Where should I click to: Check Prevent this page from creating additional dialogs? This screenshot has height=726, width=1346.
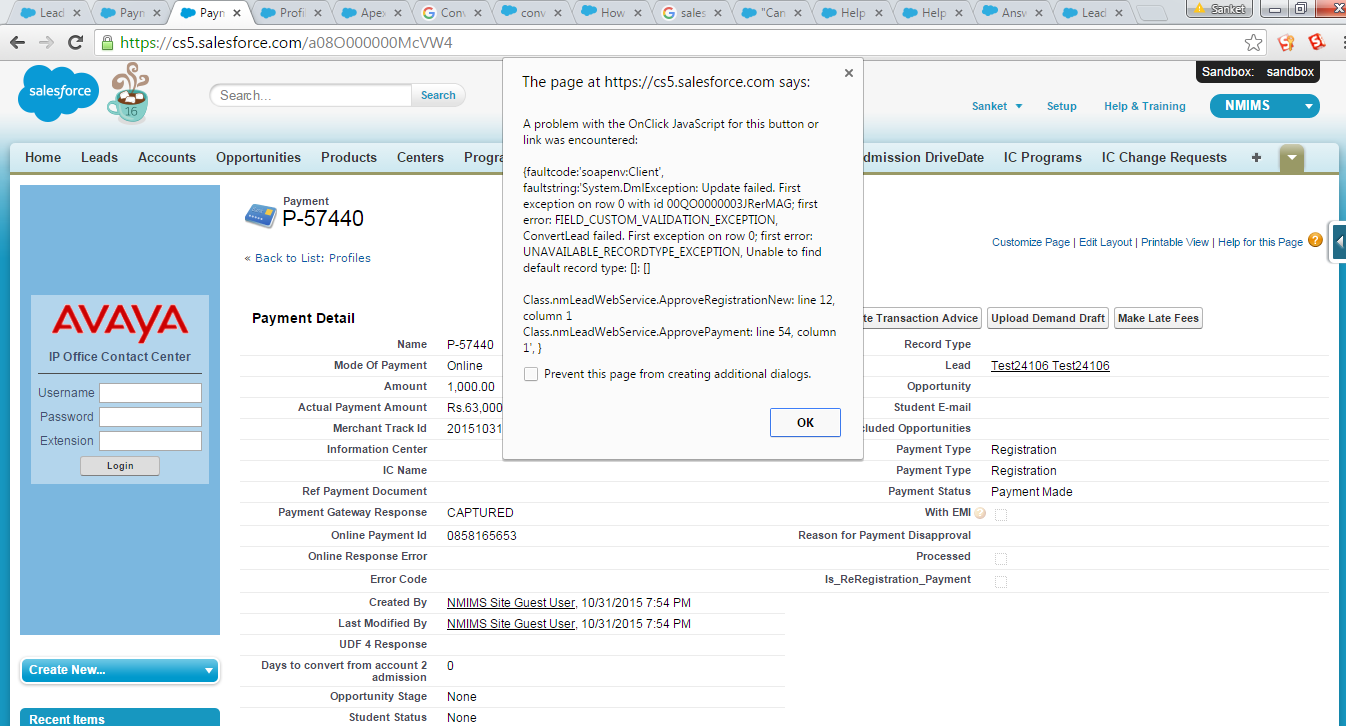(531, 374)
